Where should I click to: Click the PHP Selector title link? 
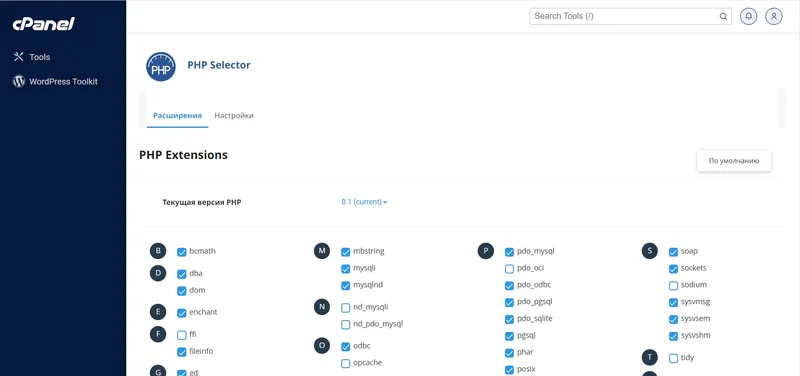click(x=219, y=65)
